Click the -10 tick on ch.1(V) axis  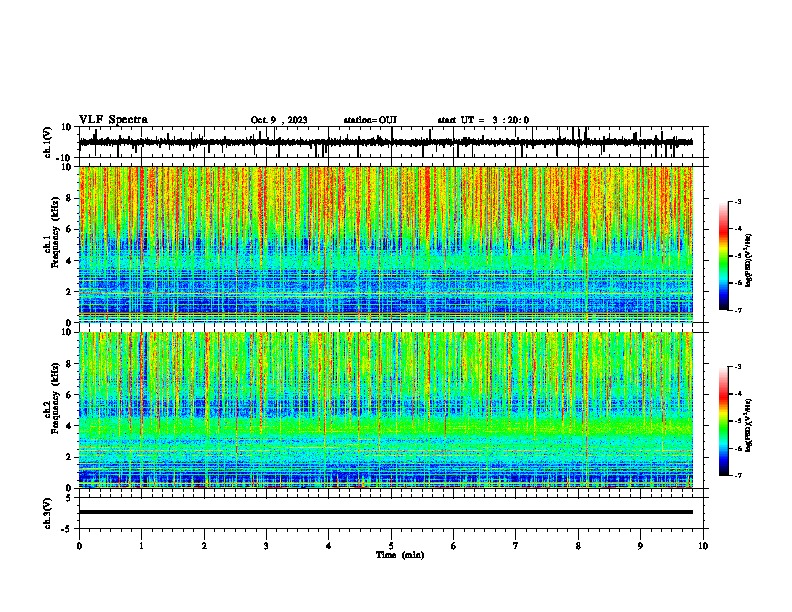(65, 158)
